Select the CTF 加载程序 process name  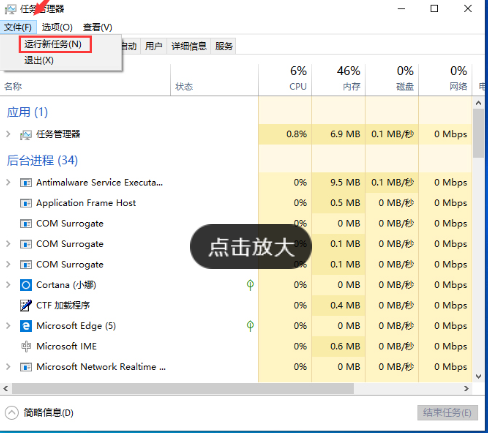tap(63, 305)
